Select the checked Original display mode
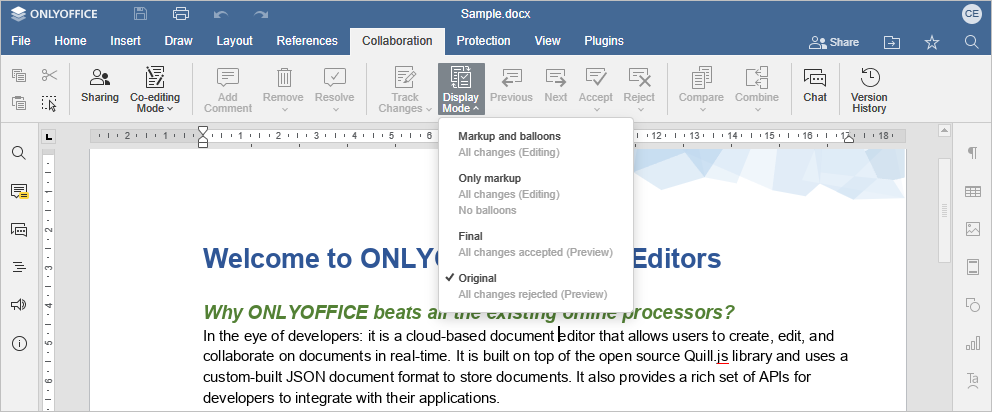This screenshot has width=992, height=412. [536, 286]
